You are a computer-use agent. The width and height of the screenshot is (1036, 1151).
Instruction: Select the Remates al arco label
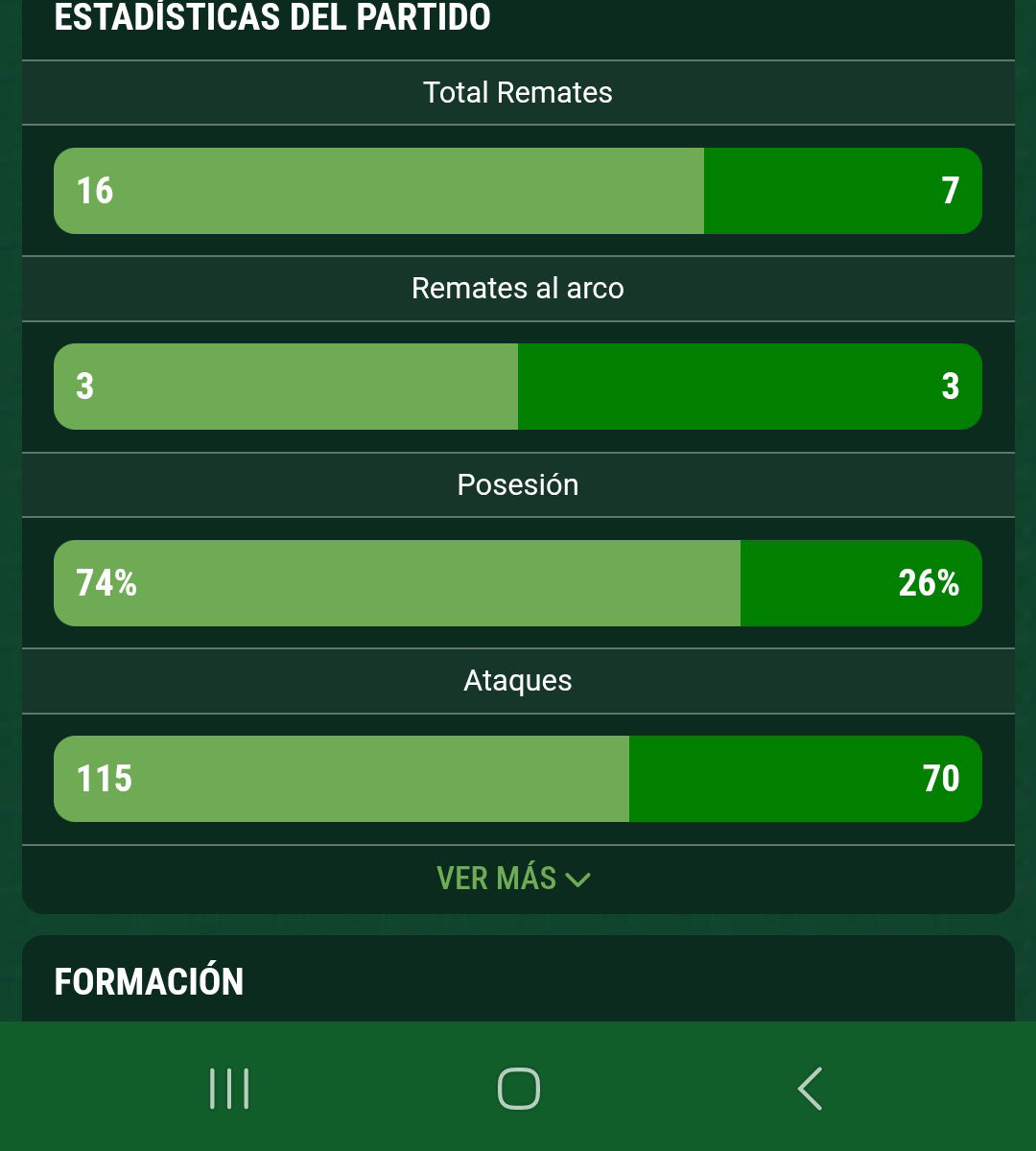click(518, 288)
